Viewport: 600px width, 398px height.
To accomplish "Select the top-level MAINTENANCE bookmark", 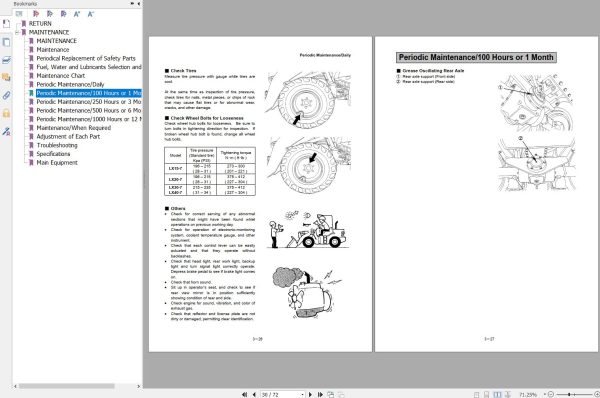I will [49, 32].
